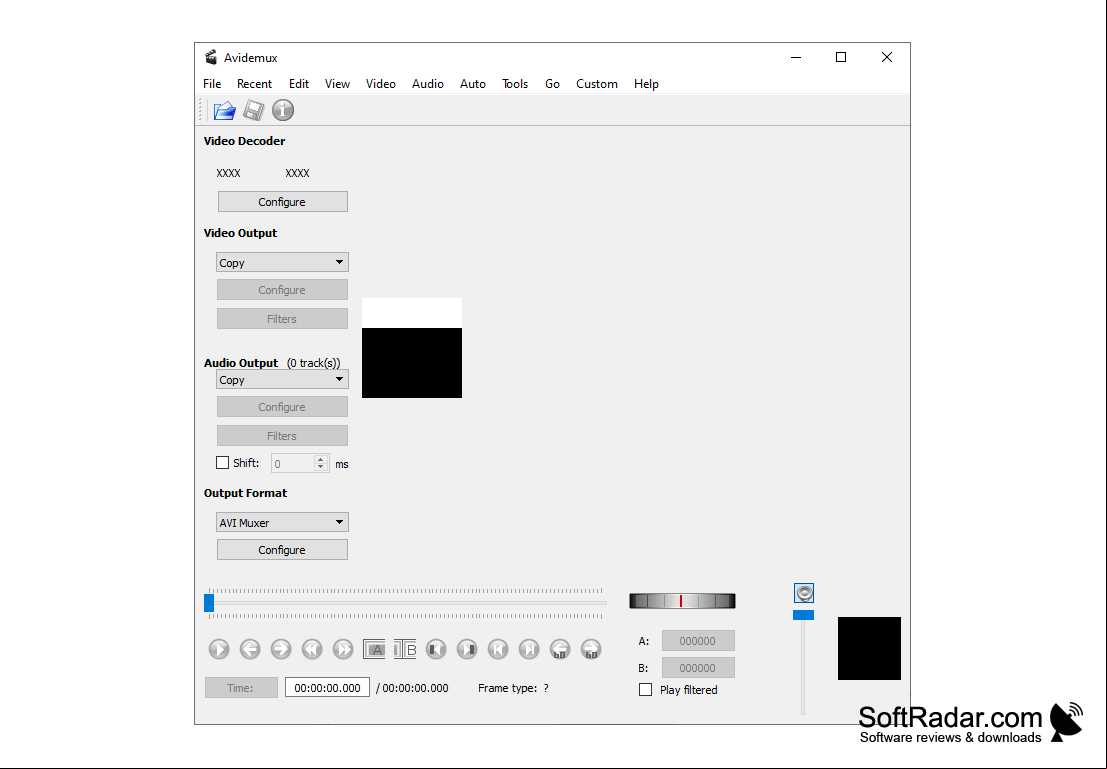Image resolution: width=1107 pixels, height=769 pixels.
Task: Click the current time input field
Action: point(327,688)
